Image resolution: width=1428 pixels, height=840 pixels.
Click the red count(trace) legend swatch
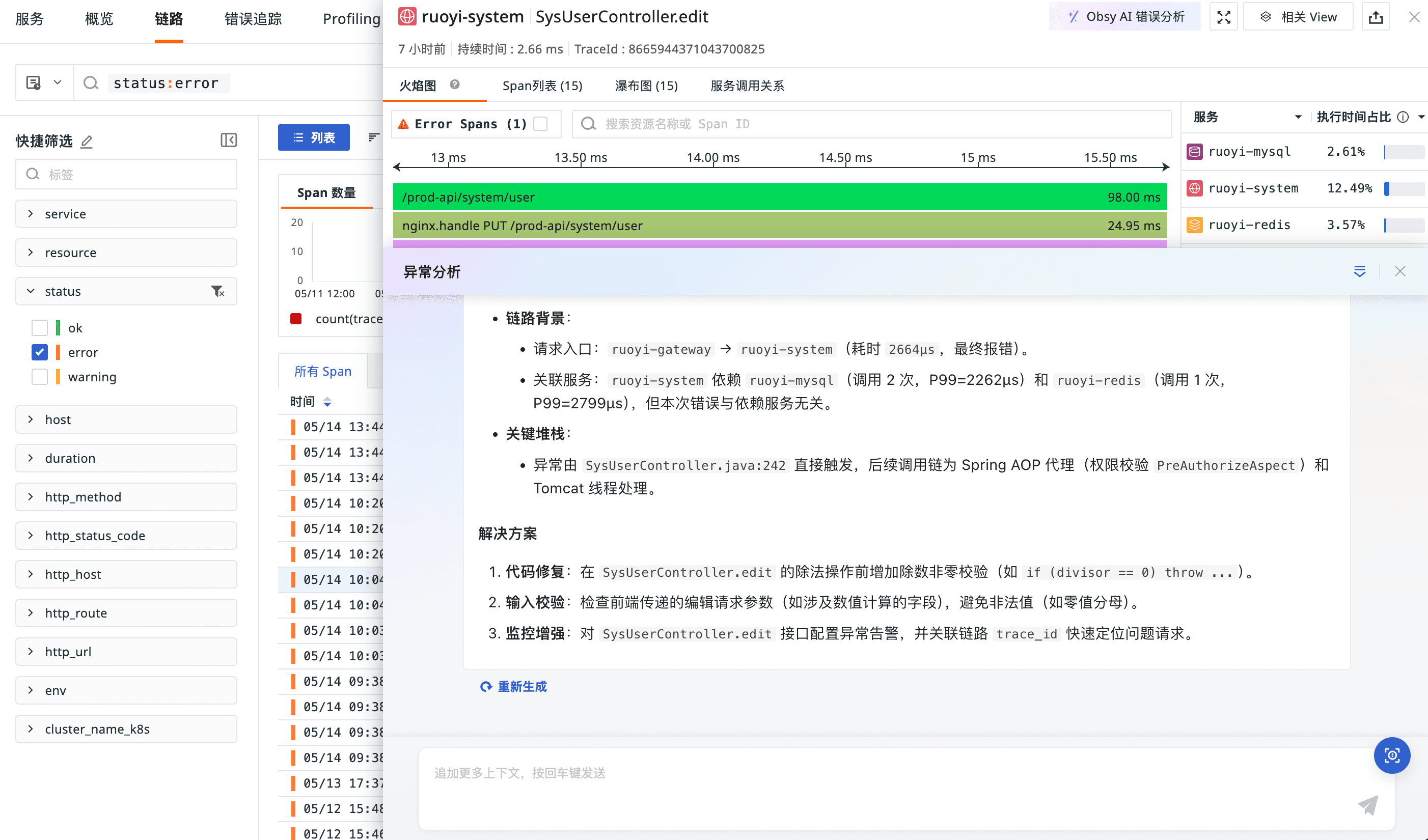tap(296, 318)
